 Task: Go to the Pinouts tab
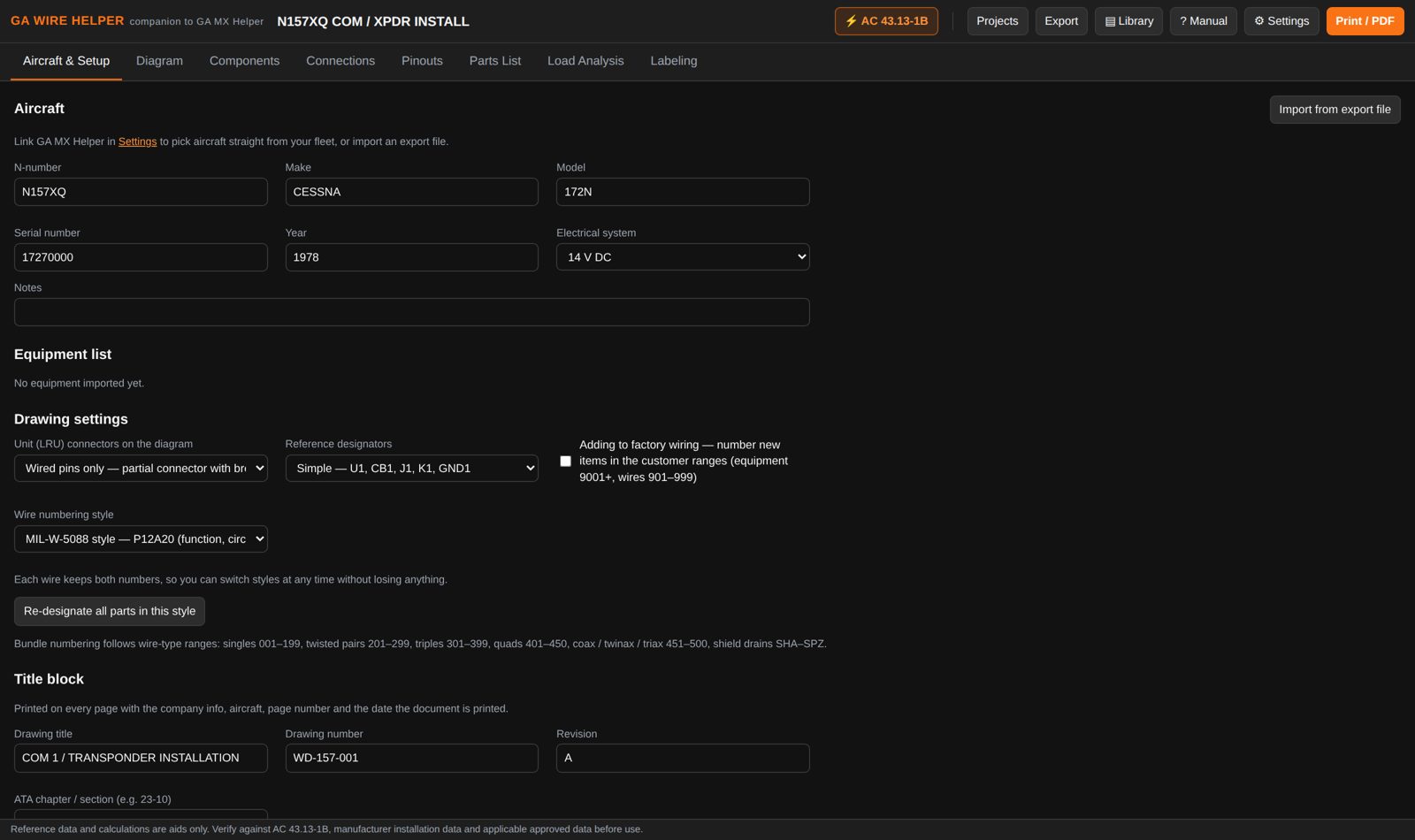click(422, 61)
